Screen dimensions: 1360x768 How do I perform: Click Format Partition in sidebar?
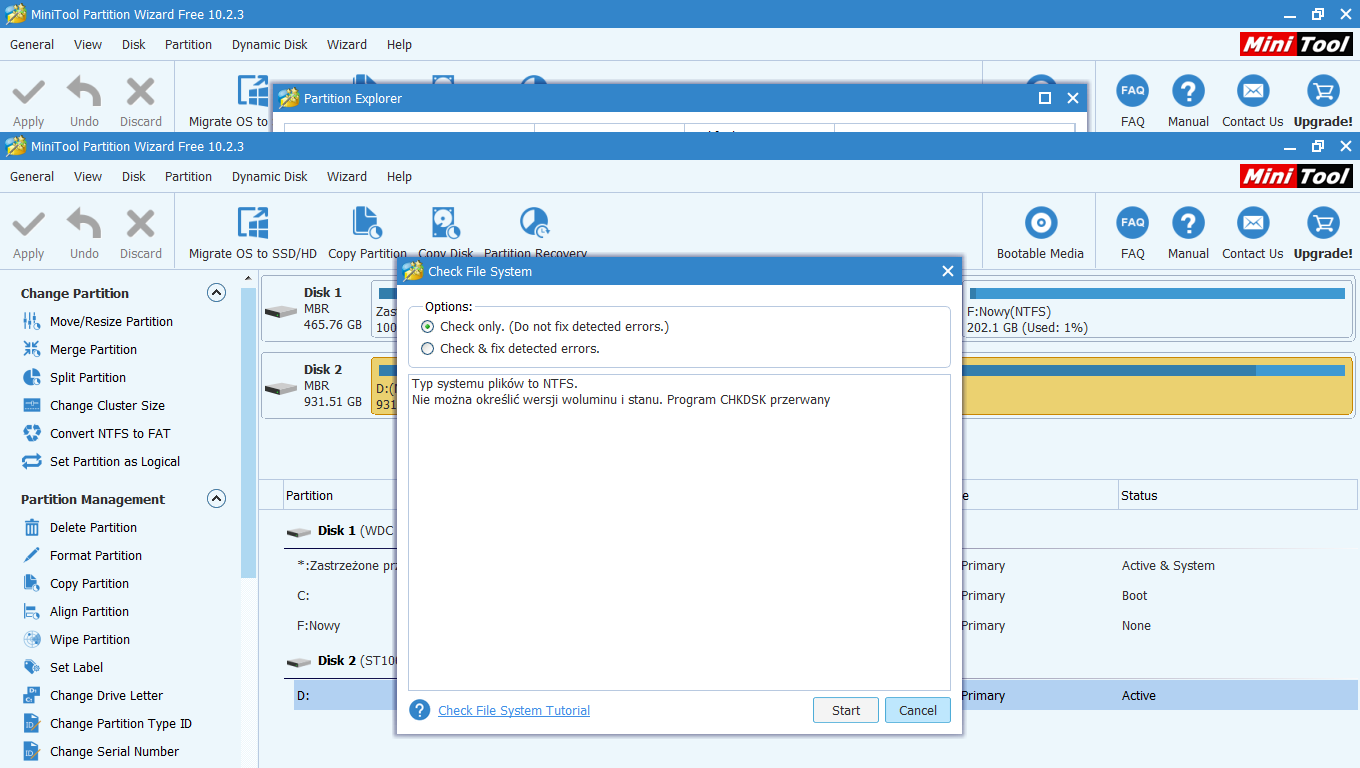pyautogui.click(x=96, y=555)
